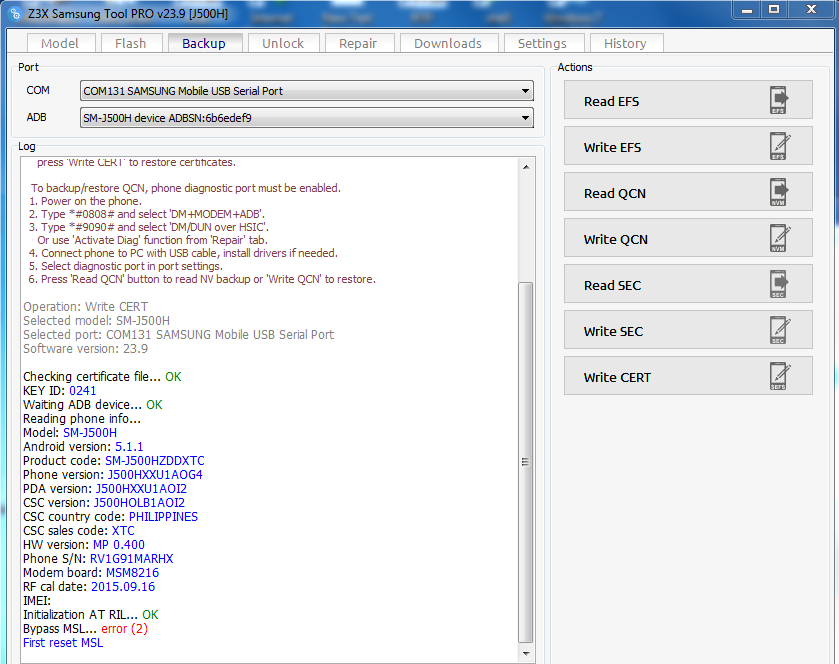Click the Android version 5.1.1 value
Viewport: 839px width, 664px height.
[129, 446]
